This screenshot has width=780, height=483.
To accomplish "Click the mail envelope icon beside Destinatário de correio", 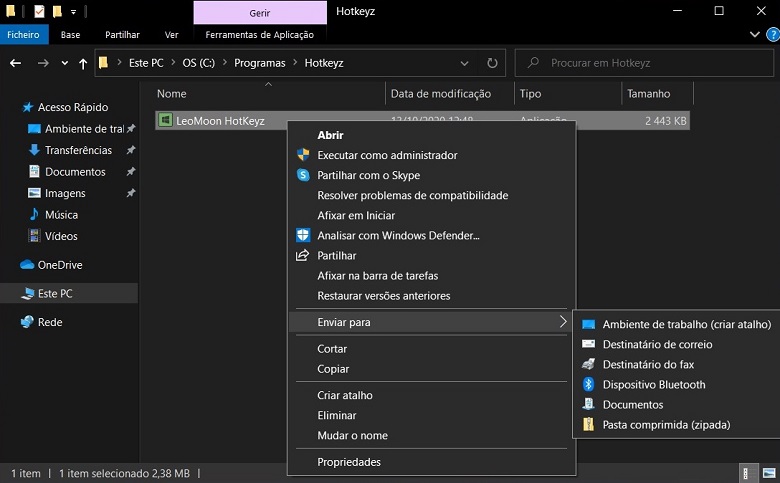I will click(x=588, y=344).
